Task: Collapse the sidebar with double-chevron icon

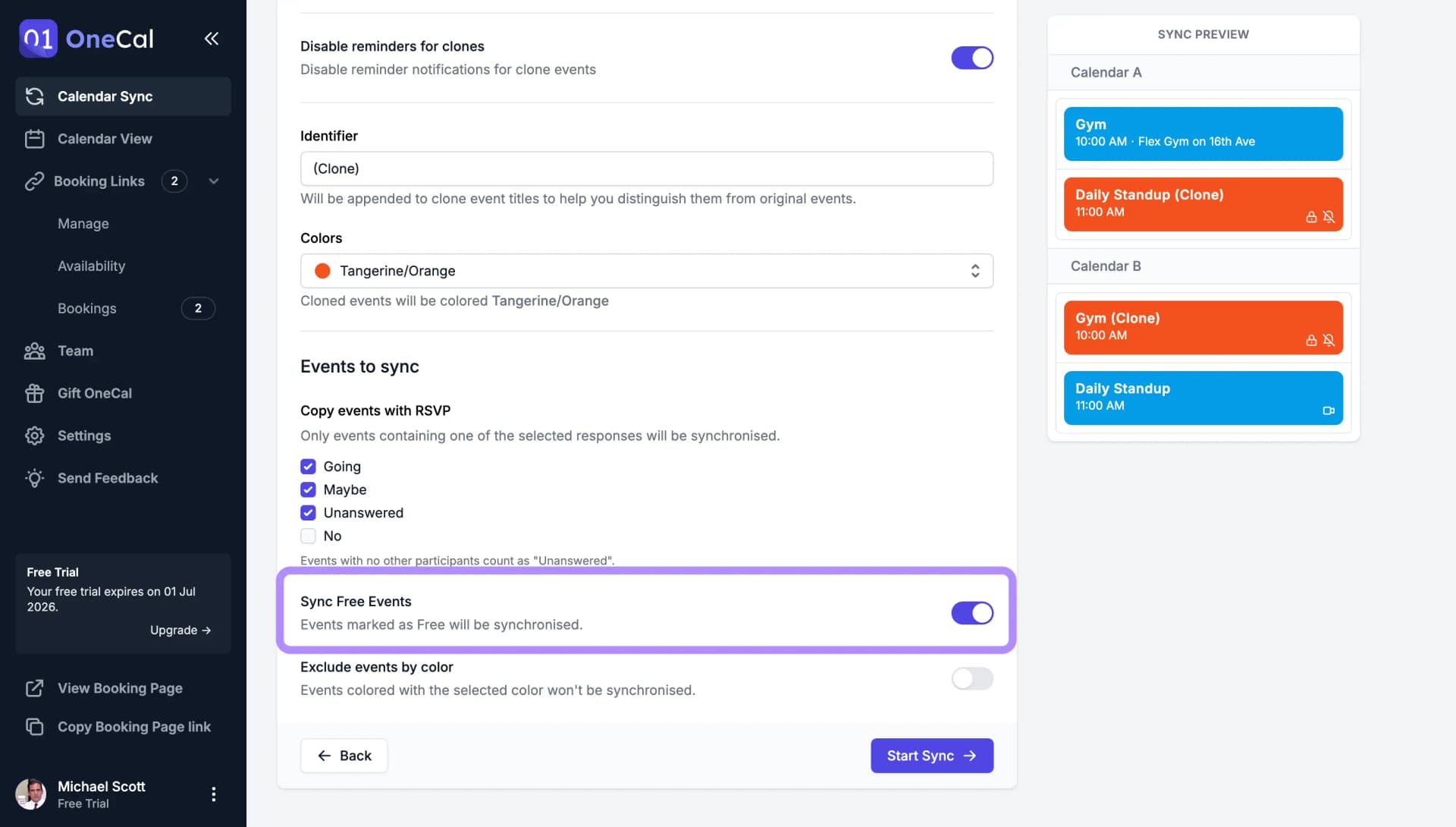Action: tap(212, 39)
